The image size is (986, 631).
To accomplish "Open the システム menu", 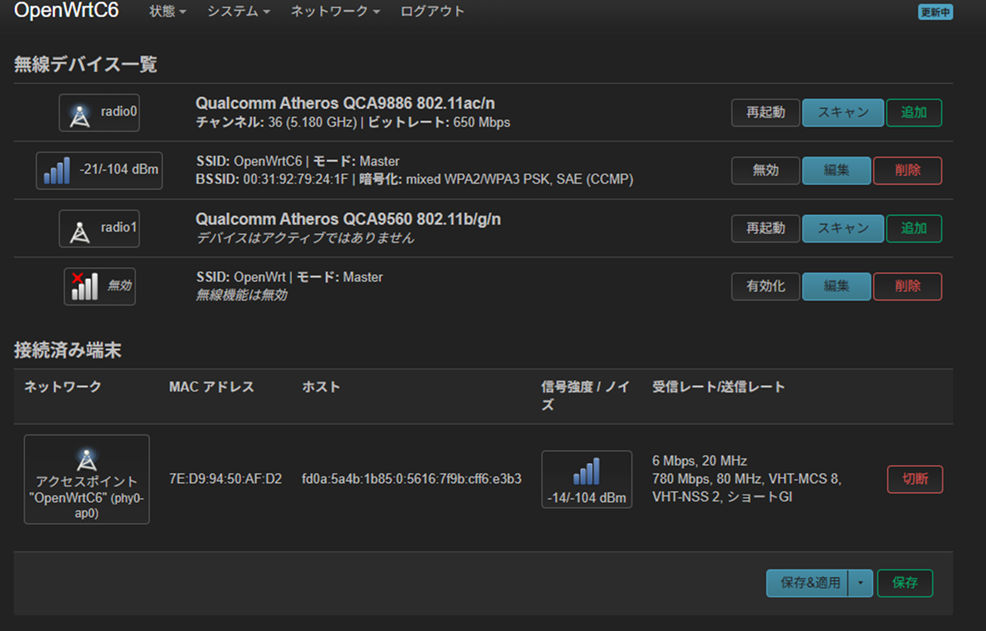I will pyautogui.click(x=238, y=11).
